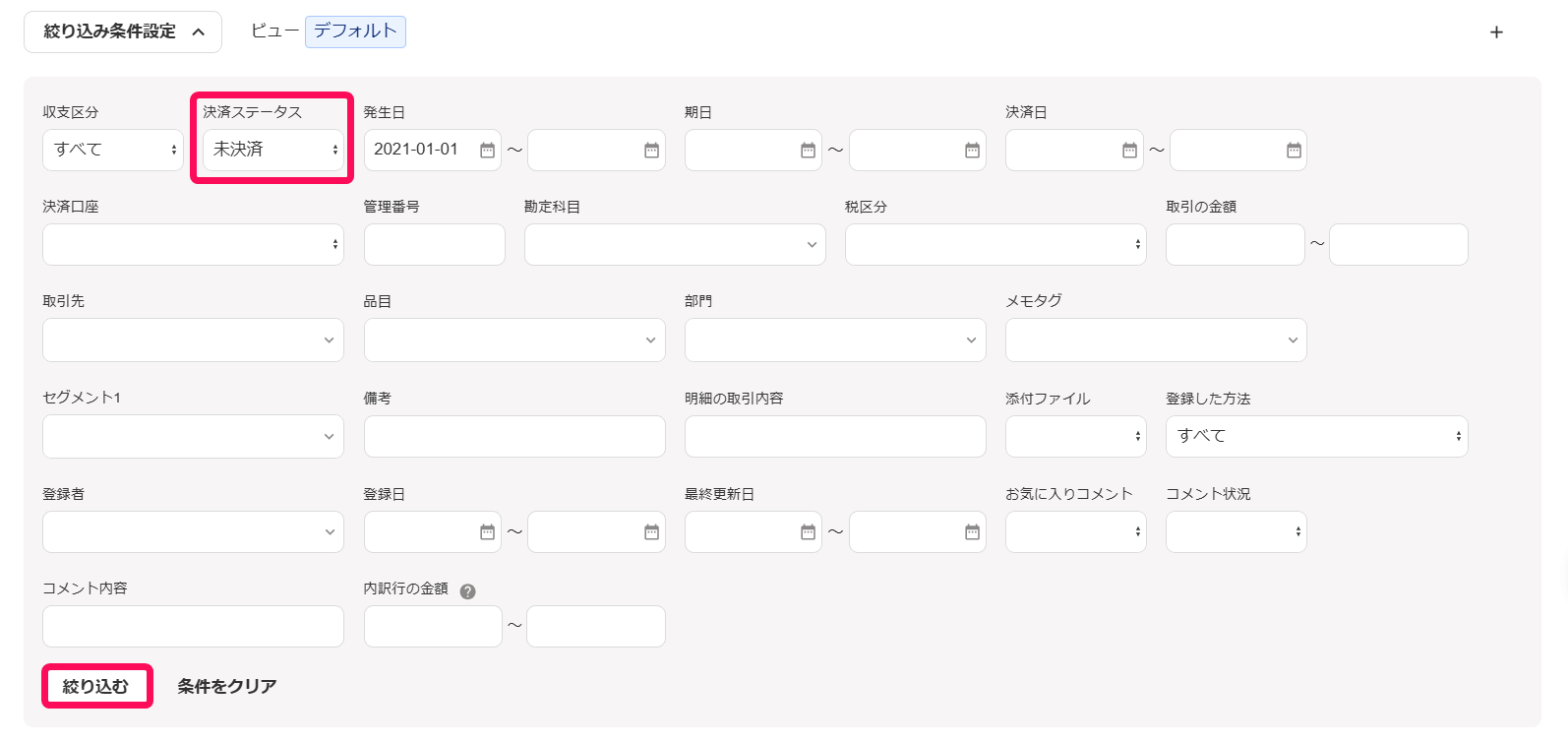The height and width of the screenshot is (742, 1568).
Task: Click the 管理番号 input field
Action: pyautogui.click(x=435, y=244)
